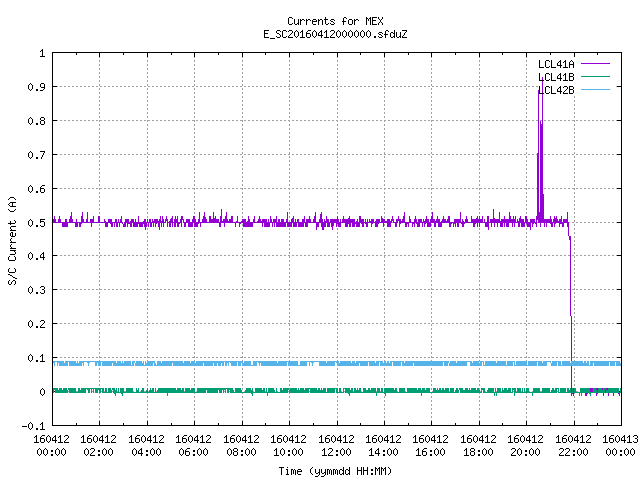This screenshot has width=640, height=480.
Task: Click the x-axis tick 160412 16:00
Action: pos(431,445)
